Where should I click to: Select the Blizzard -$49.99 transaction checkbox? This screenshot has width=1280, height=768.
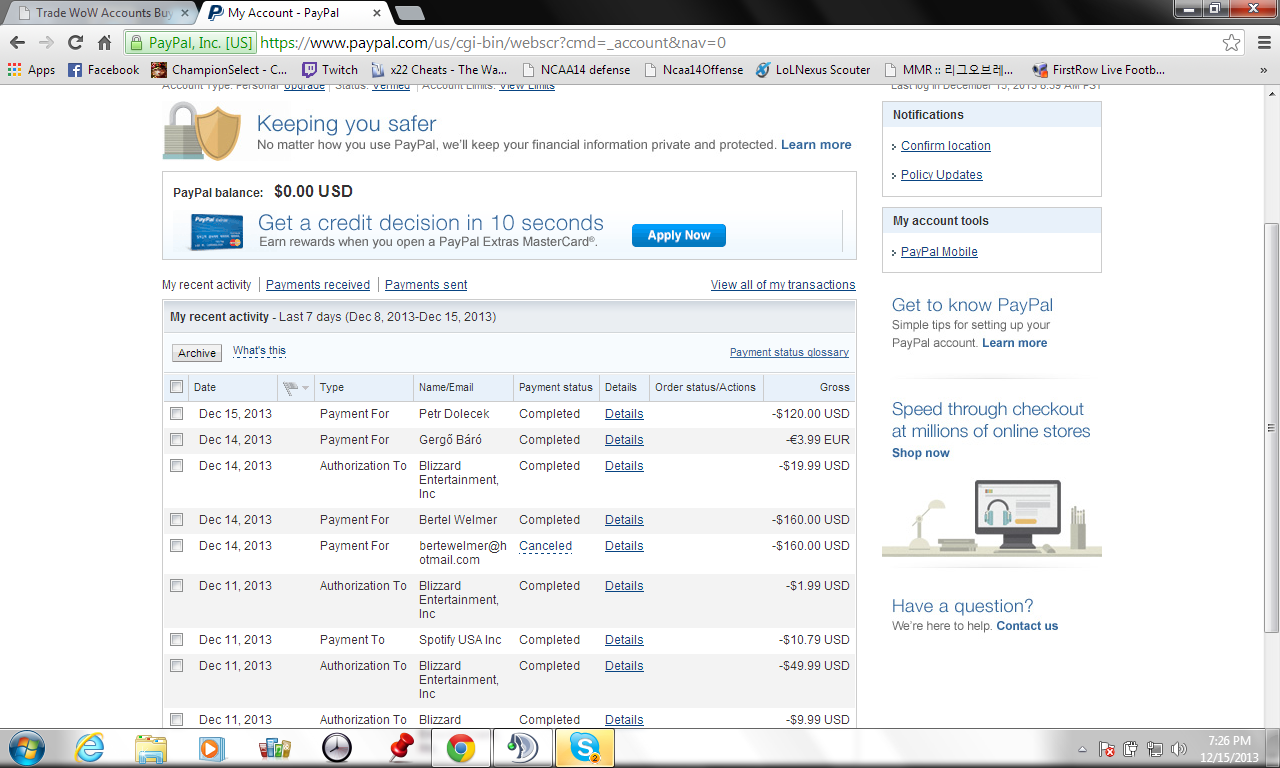[x=177, y=665]
